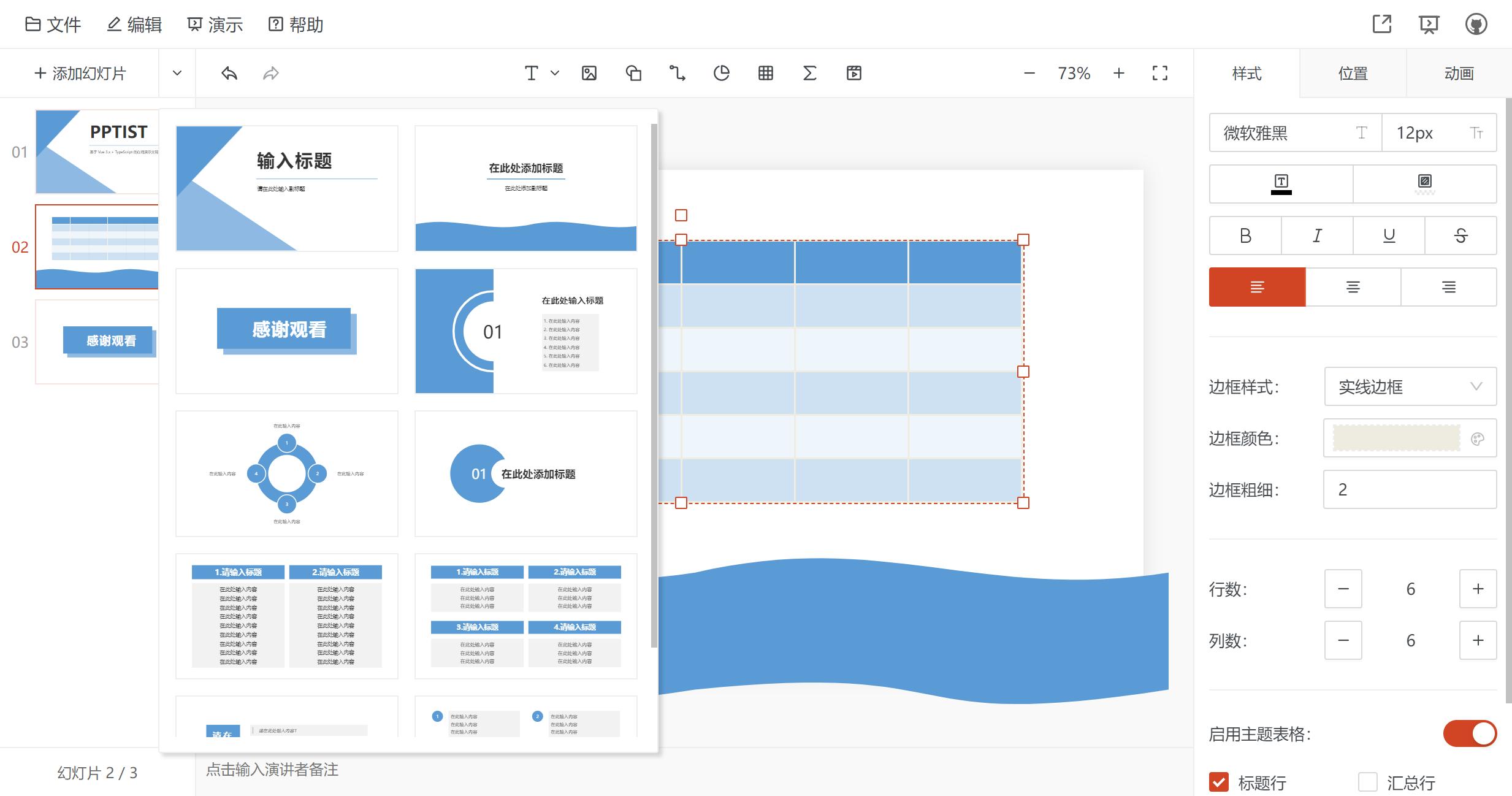Enter fullscreen canvas fit icon

click(1159, 74)
